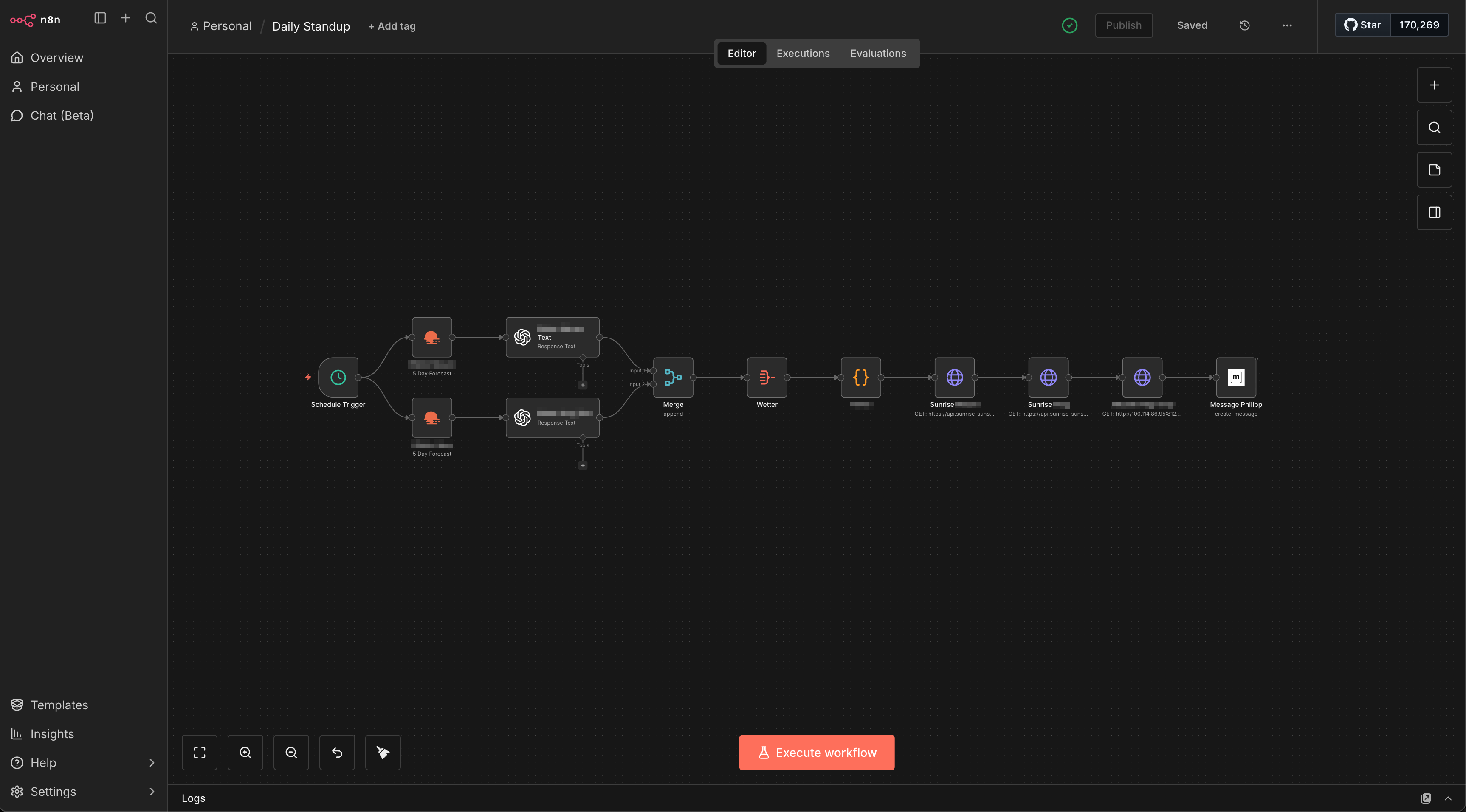Viewport: 1466px width, 812px height.
Task: Switch to the Evaluations tab
Action: coord(877,54)
